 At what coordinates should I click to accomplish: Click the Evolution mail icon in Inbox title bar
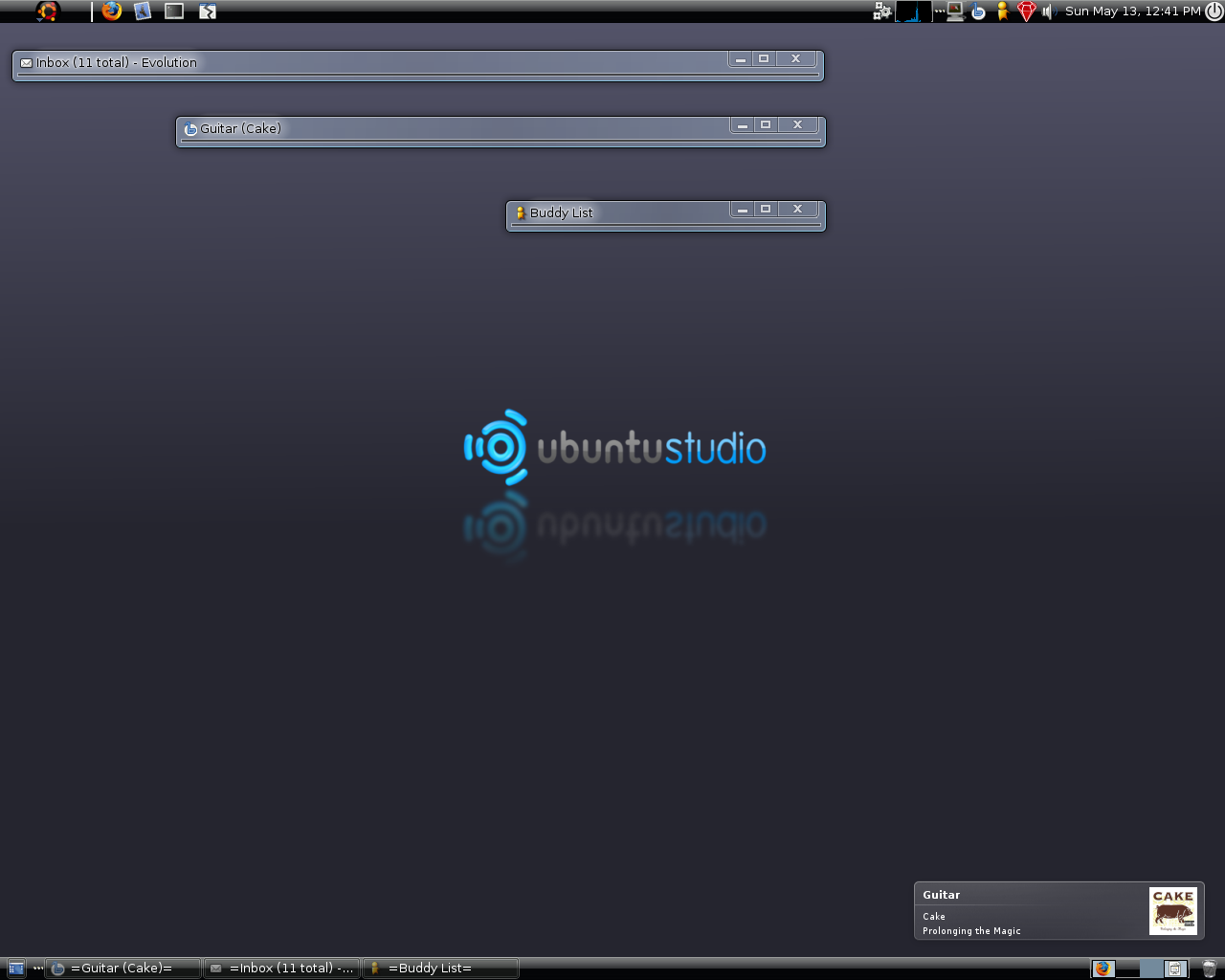click(27, 63)
